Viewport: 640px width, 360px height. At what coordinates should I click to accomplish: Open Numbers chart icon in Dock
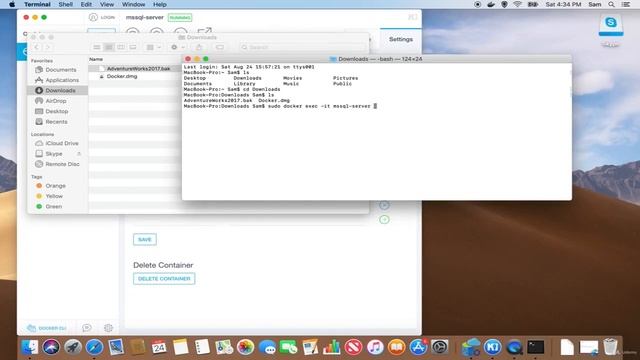[331, 347]
